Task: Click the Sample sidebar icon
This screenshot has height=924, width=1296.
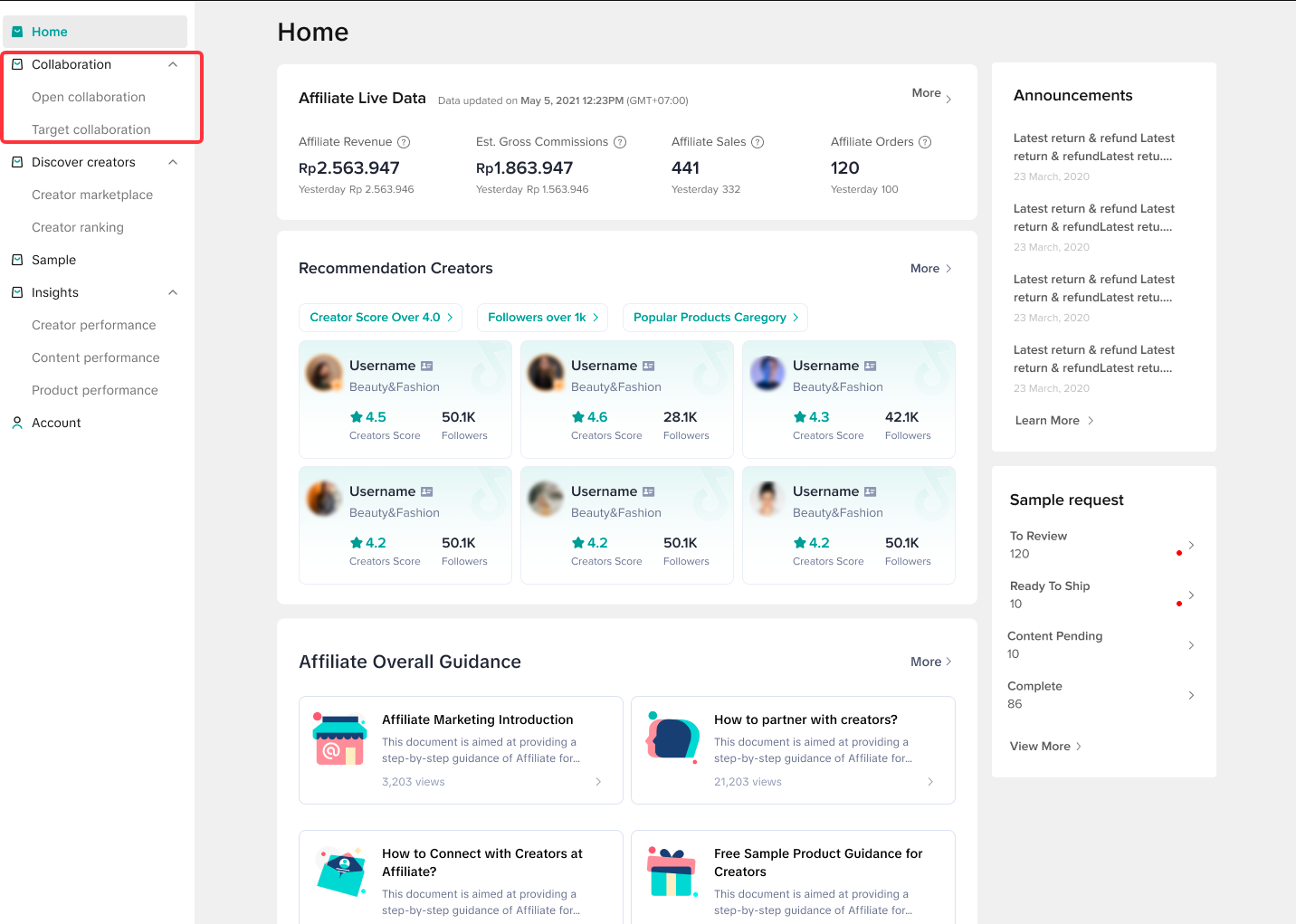Action: [x=17, y=260]
